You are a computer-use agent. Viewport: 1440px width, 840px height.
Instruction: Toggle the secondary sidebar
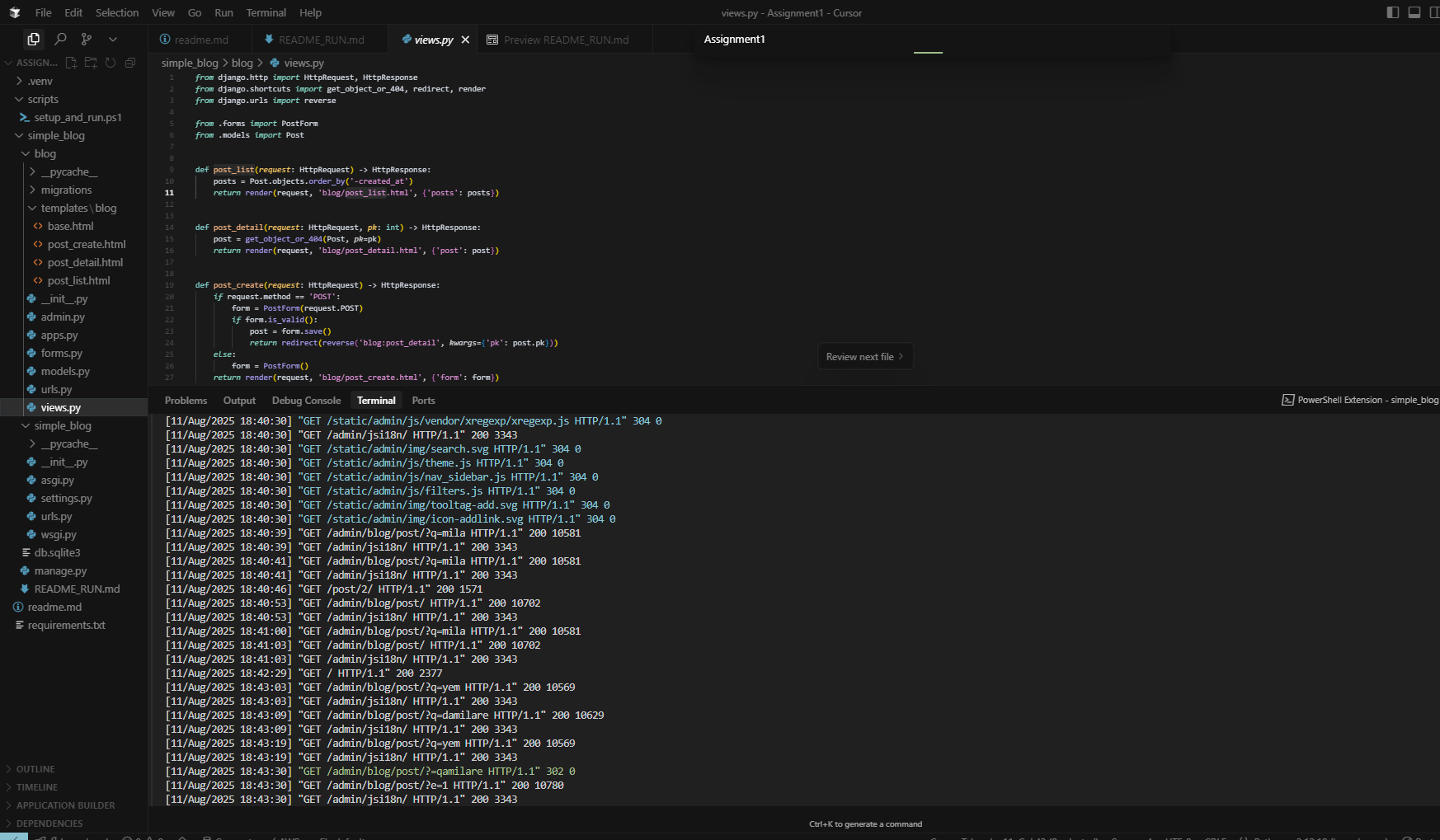coord(1435,12)
